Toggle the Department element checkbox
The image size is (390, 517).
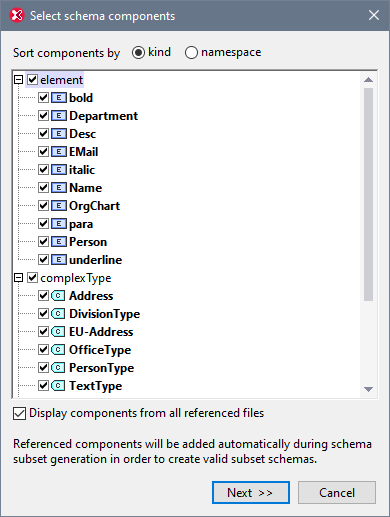point(43,116)
